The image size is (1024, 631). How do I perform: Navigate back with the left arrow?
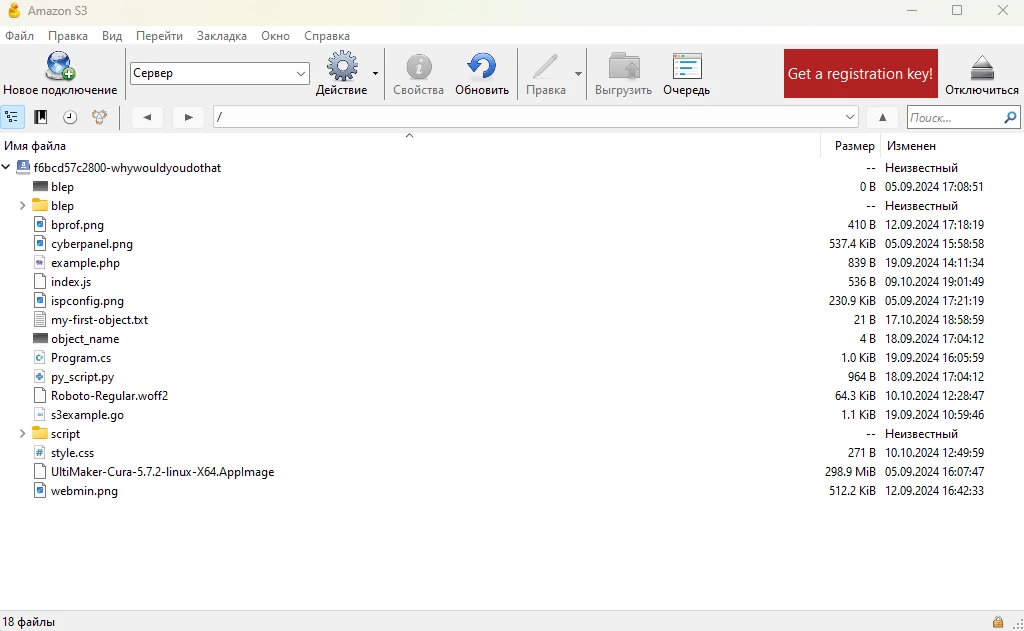click(x=147, y=117)
